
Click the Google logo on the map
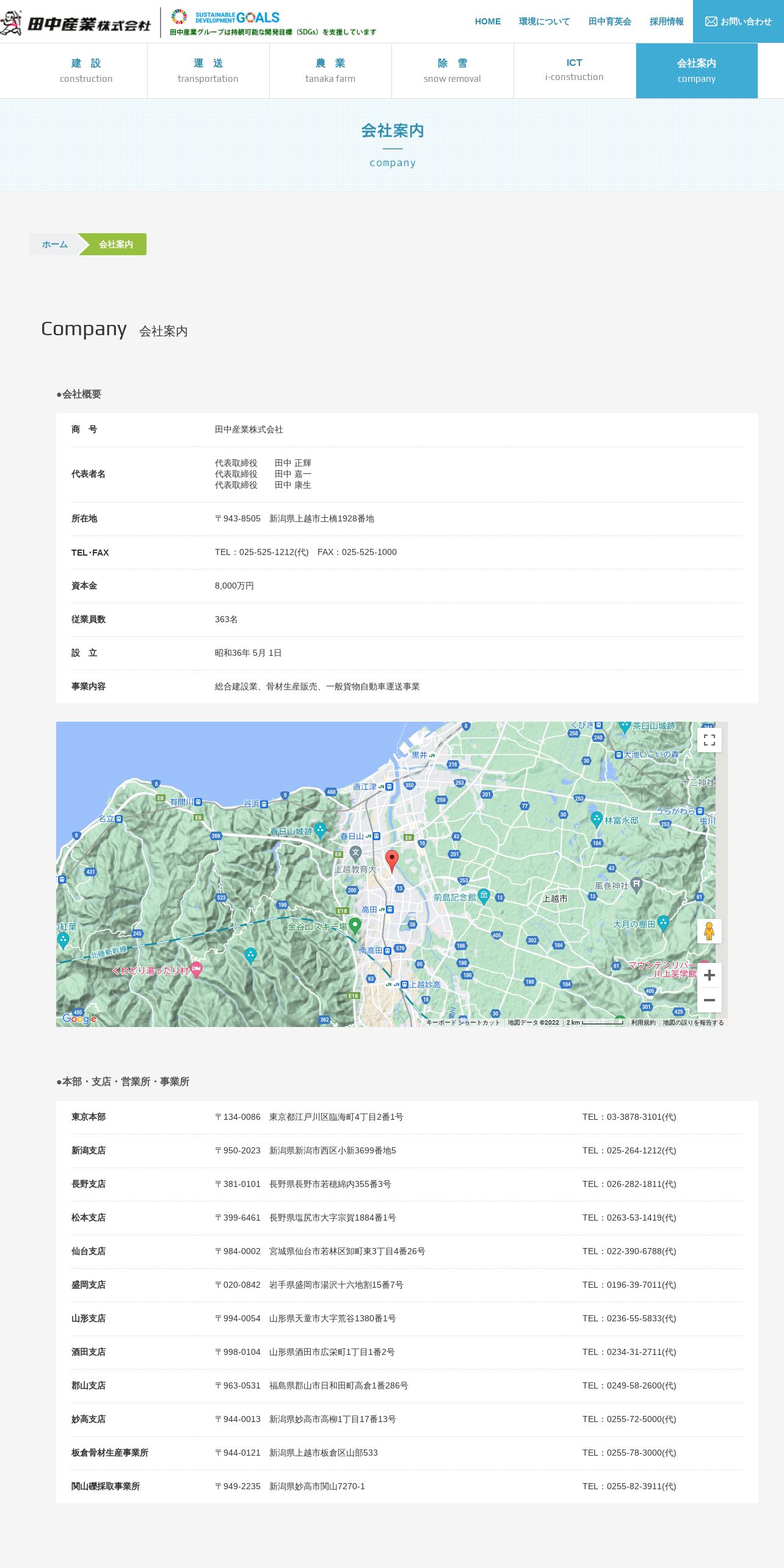pyautogui.click(x=79, y=1018)
